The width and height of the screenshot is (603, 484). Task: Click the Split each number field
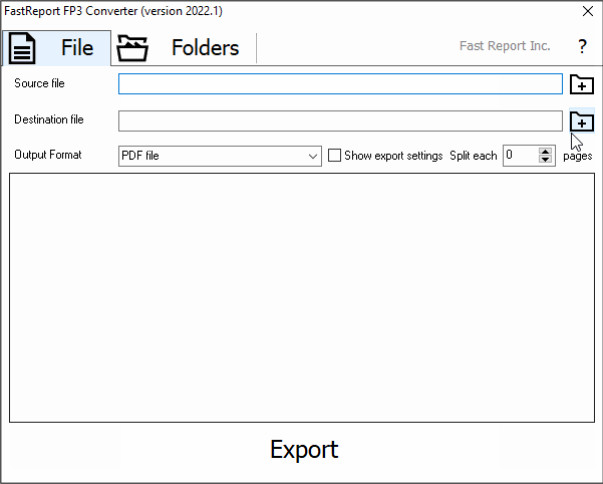pos(521,156)
